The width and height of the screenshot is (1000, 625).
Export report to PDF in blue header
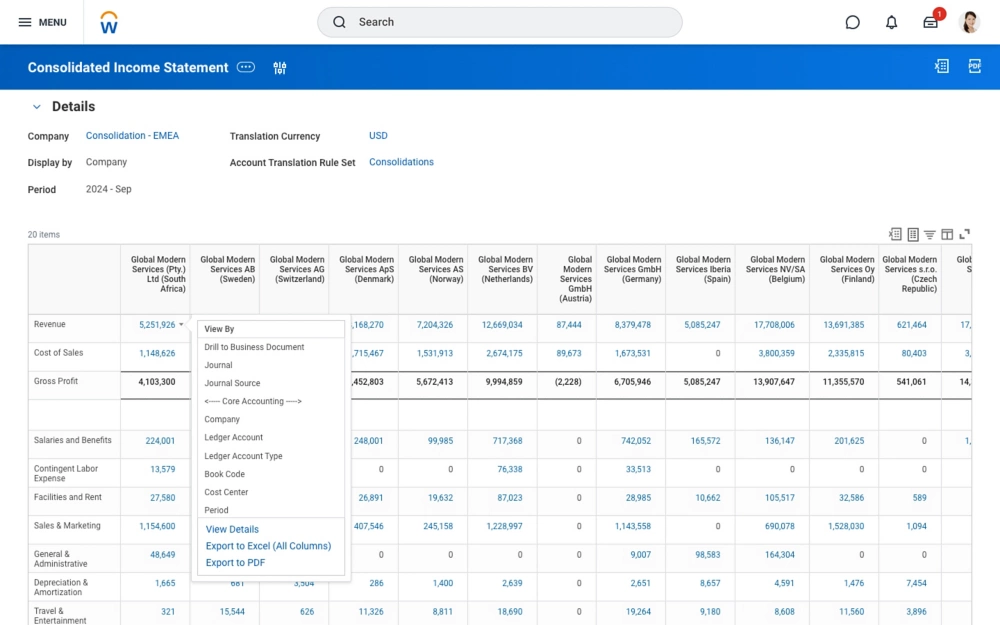tap(974, 66)
